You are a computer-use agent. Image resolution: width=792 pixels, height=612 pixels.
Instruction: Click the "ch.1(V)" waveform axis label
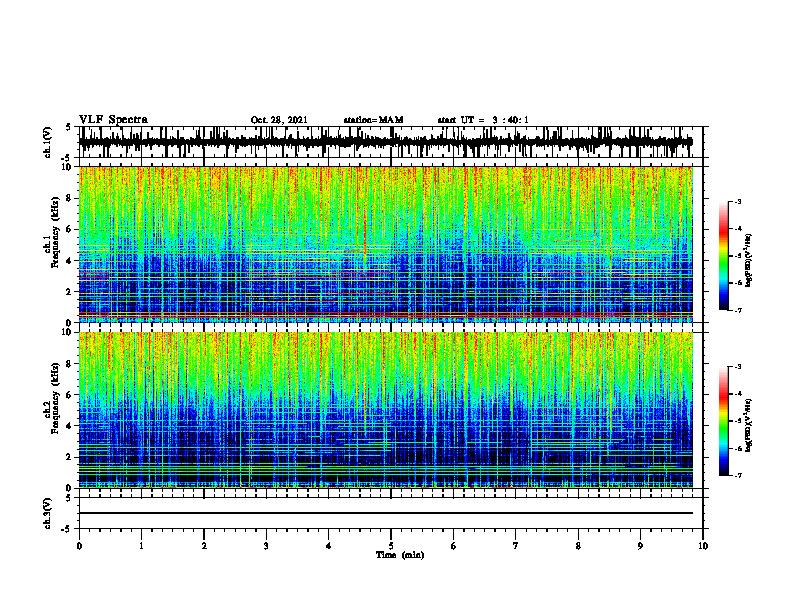(48, 142)
